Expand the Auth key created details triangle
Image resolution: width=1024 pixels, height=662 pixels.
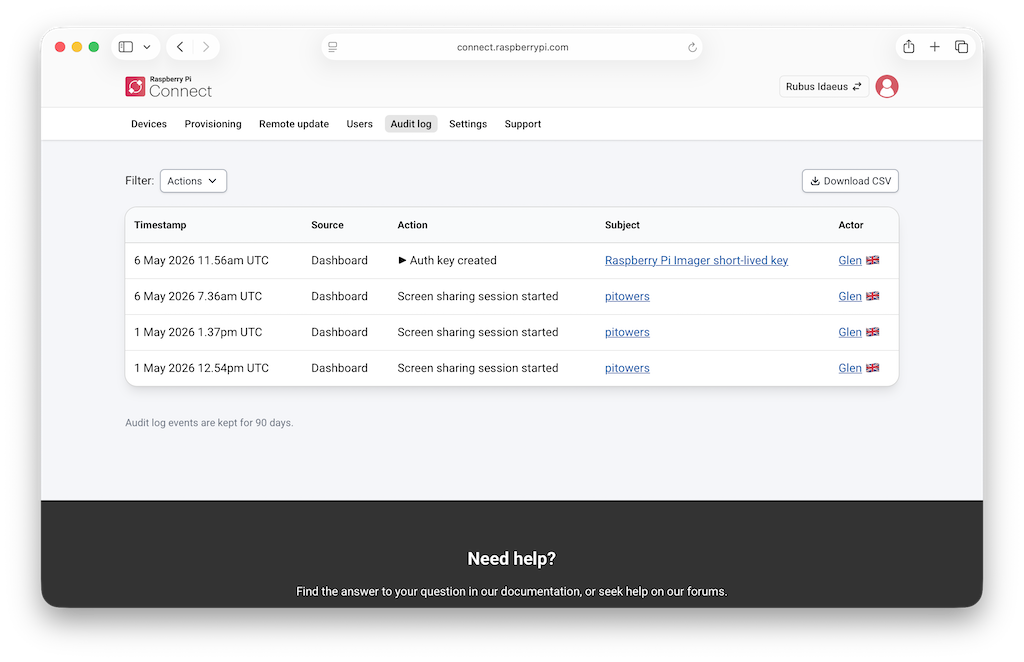pyautogui.click(x=402, y=260)
